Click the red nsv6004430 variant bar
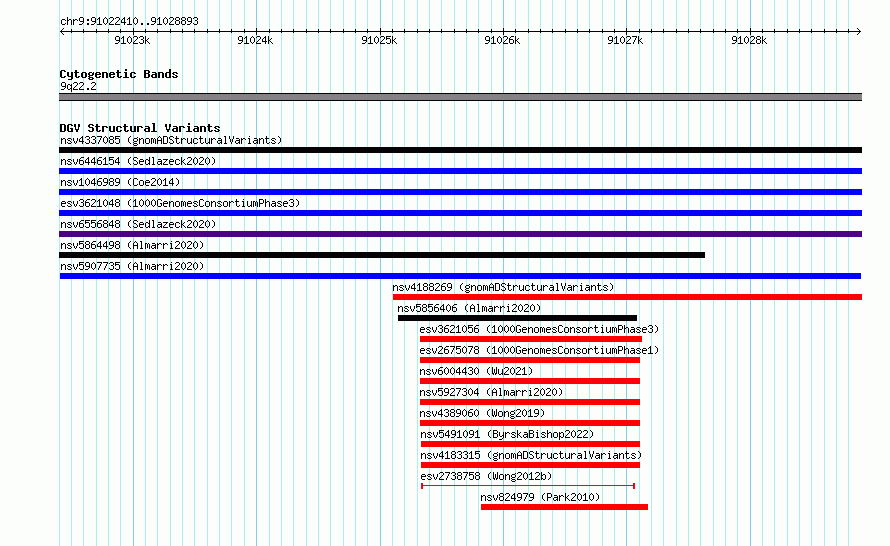The width and height of the screenshot is (890, 546). [x=530, y=381]
